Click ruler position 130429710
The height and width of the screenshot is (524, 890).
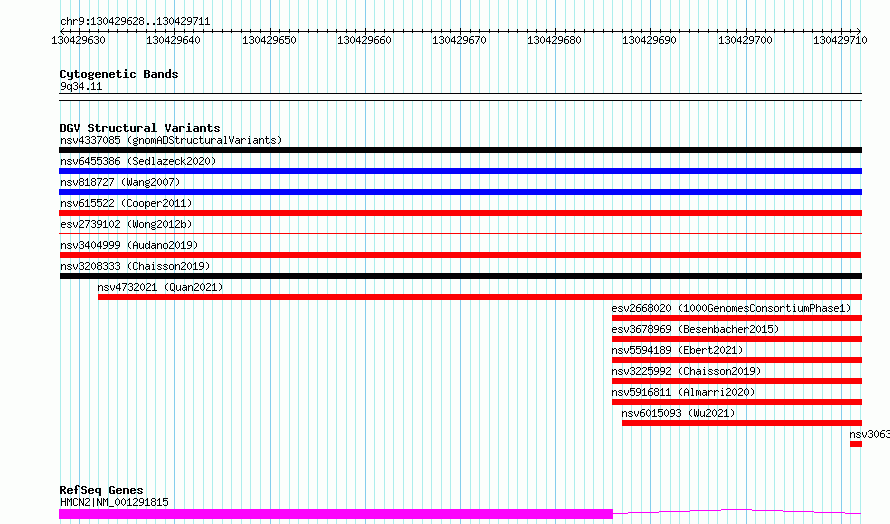tap(840, 40)
